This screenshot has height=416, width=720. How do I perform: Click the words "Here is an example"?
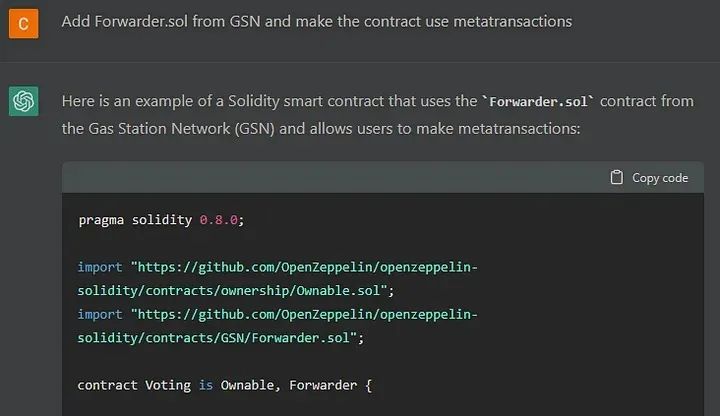click(127, 101)
